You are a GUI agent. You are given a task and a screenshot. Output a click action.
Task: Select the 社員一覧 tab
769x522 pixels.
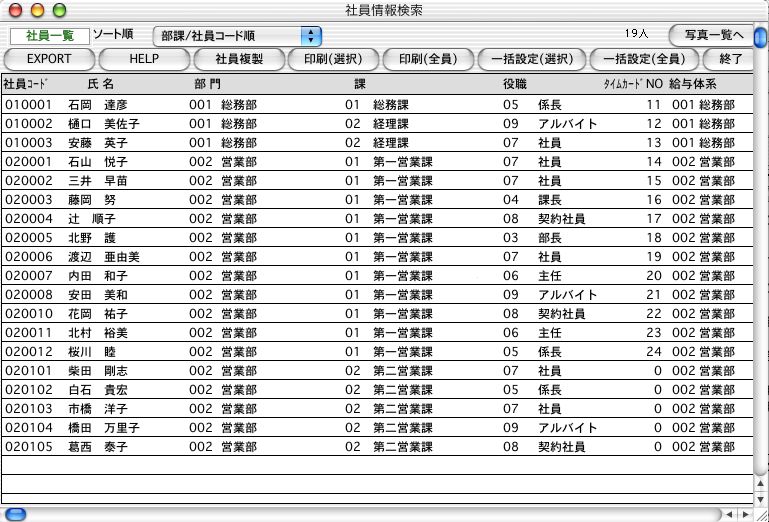[48, 36]
